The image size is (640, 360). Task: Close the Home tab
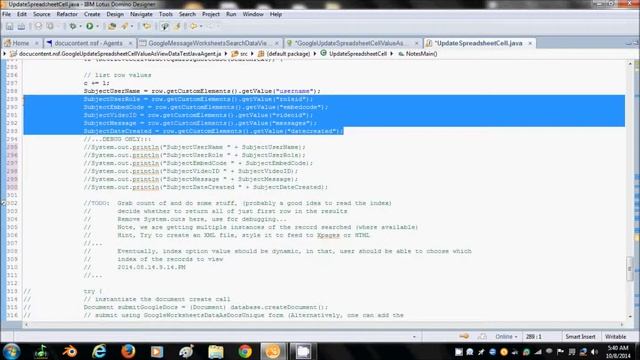pos(36,43)
